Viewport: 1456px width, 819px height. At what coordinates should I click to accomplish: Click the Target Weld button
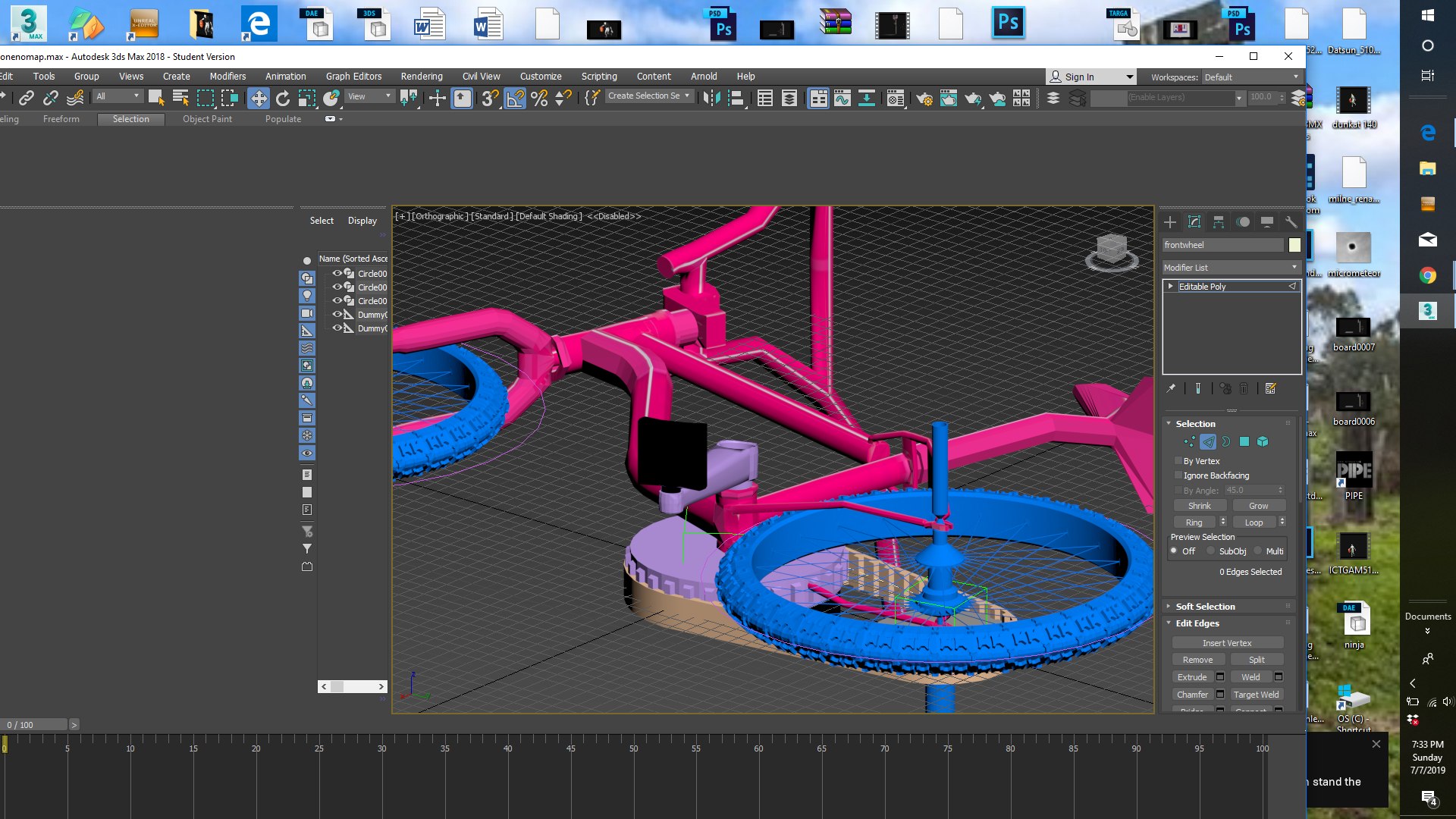[x=1256, y=695]
